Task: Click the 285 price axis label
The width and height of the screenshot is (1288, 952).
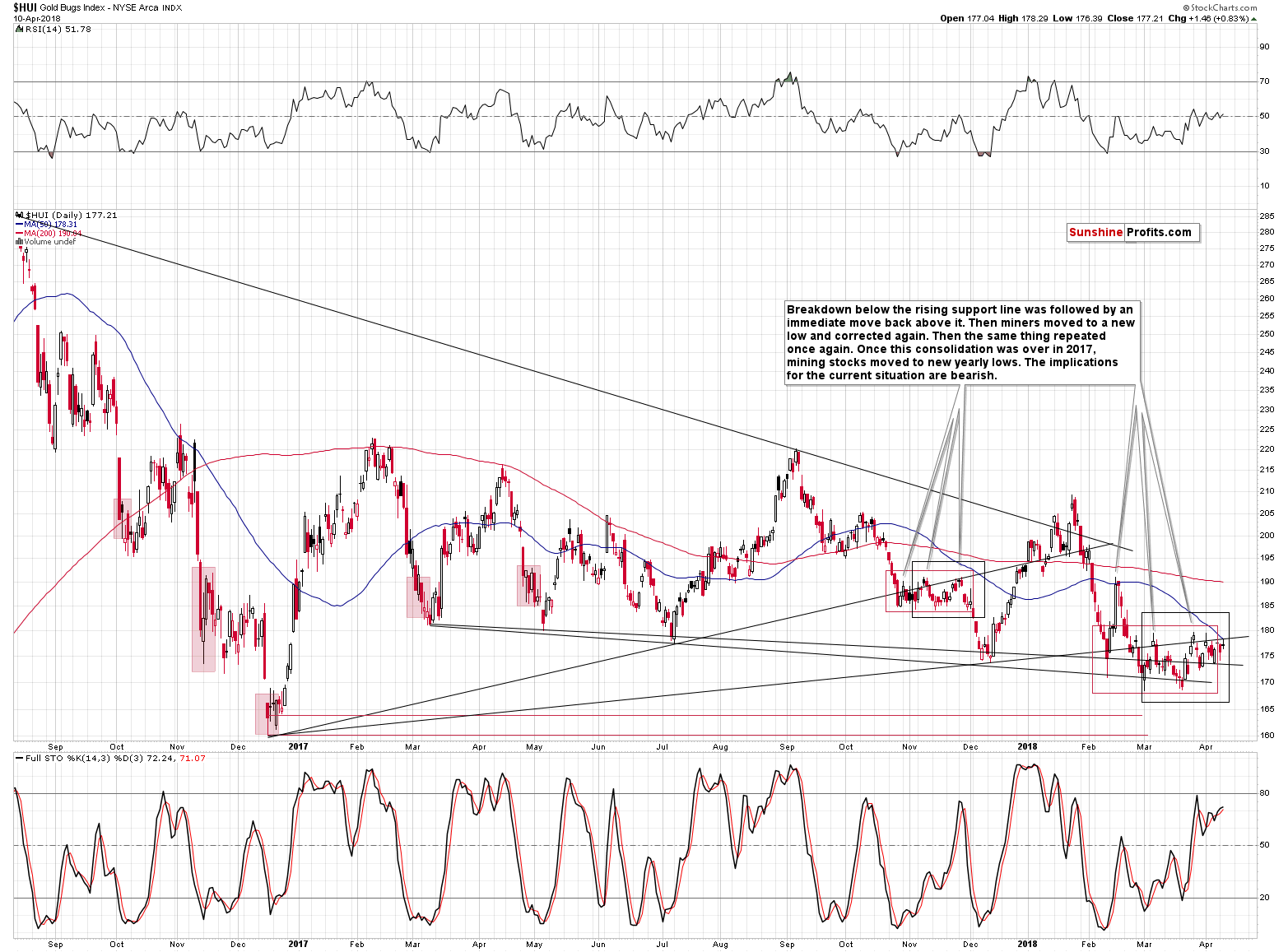Action: 1267,216
